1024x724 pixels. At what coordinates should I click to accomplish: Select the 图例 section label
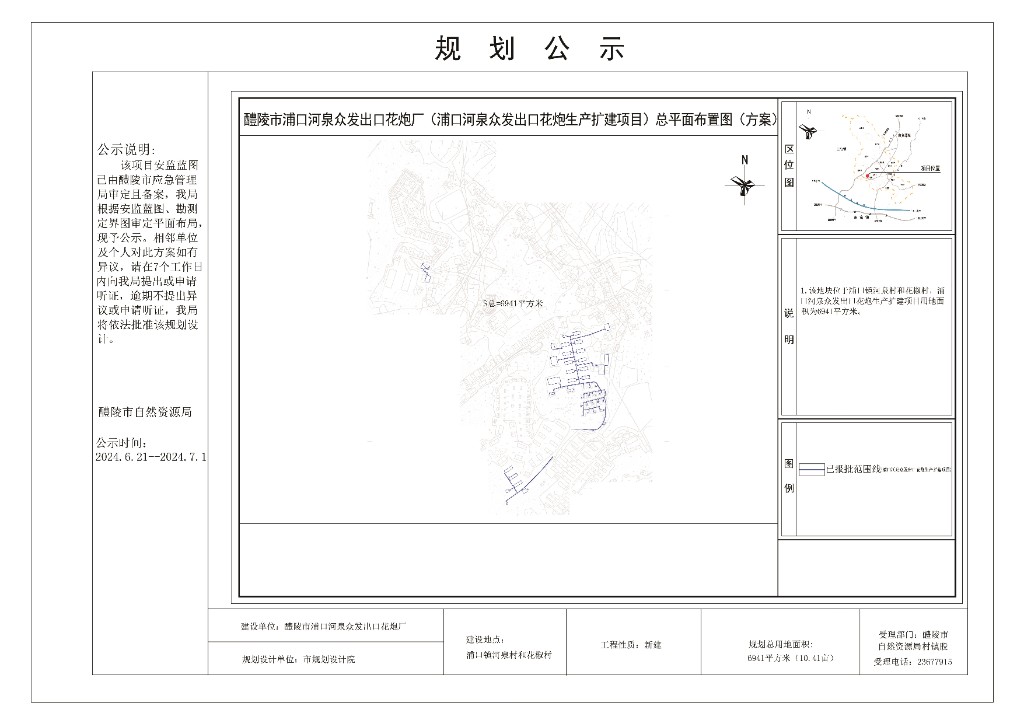click(x=788, y=476)
